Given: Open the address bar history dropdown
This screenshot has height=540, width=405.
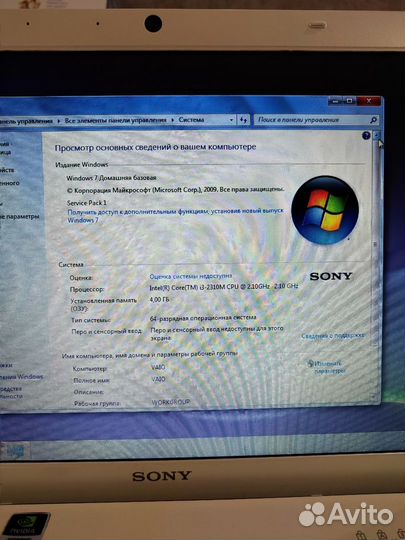Looking at the screenshot, I should 231,120.
